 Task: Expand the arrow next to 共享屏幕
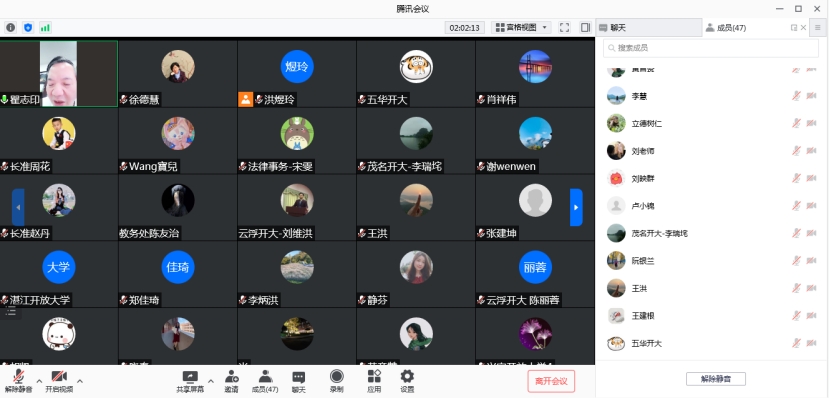[211, 381]
